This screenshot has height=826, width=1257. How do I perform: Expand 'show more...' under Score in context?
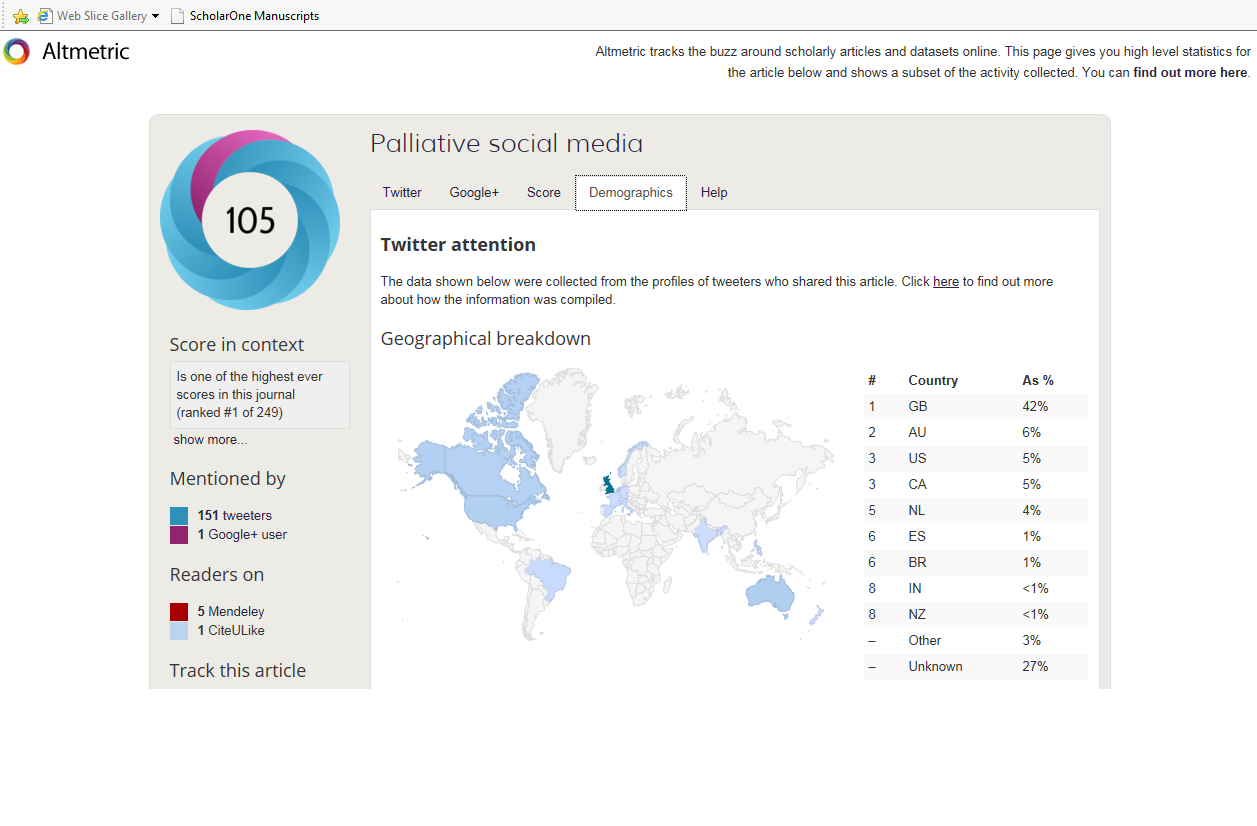click(x=210, y=440)
